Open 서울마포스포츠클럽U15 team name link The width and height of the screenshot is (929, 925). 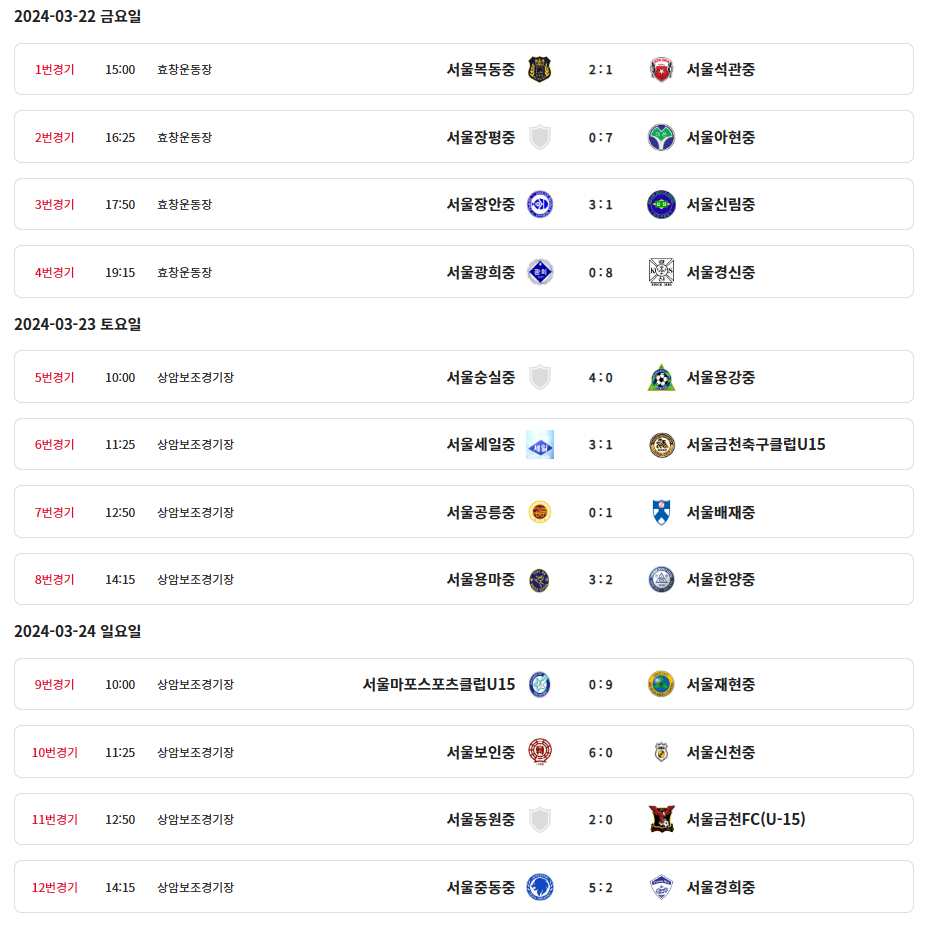[439, 684]
